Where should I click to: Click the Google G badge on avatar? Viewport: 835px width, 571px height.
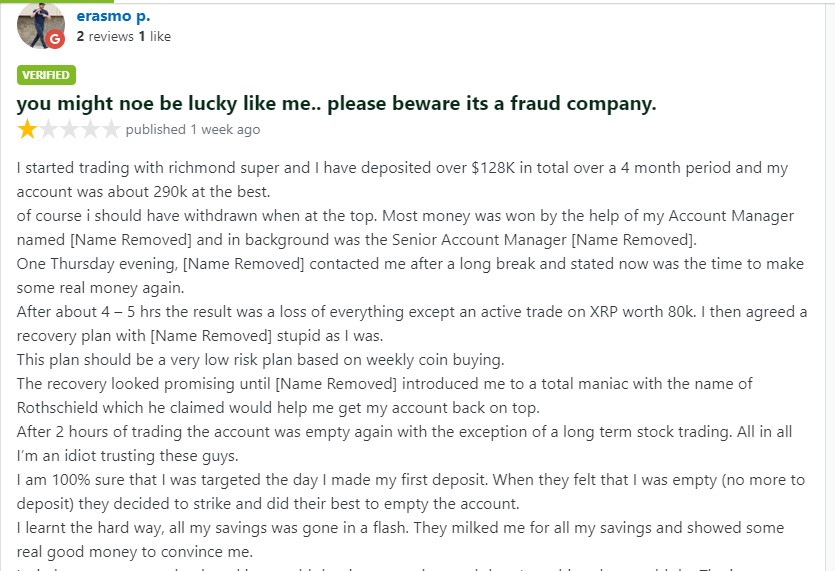point(55,40)
